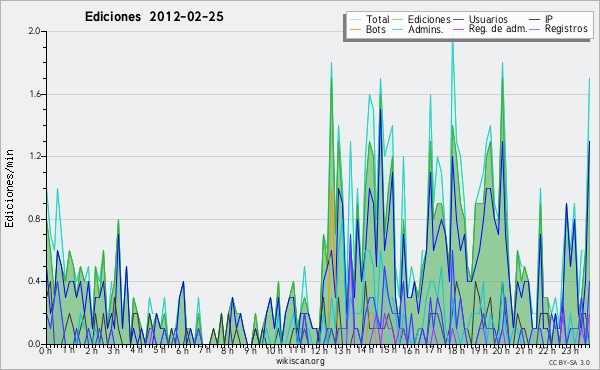This screenshot has width=600, height=370.
Task: Click the 'Reg. de adm.' legend label
Action: point(498,29)
